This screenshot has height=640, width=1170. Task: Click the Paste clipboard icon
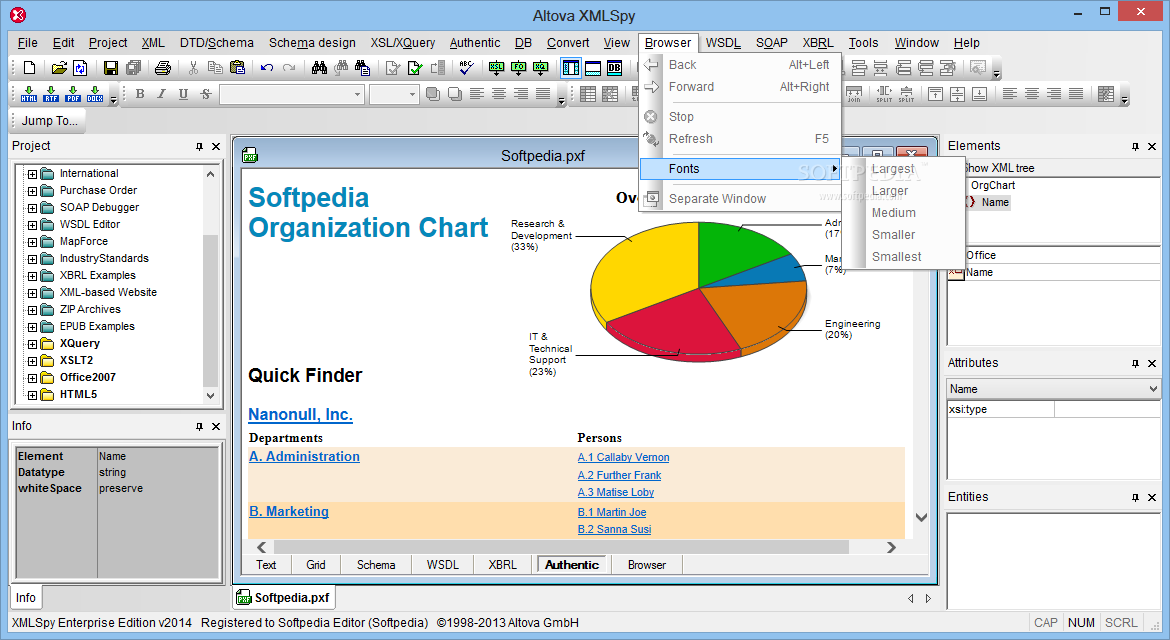point(237,68)
